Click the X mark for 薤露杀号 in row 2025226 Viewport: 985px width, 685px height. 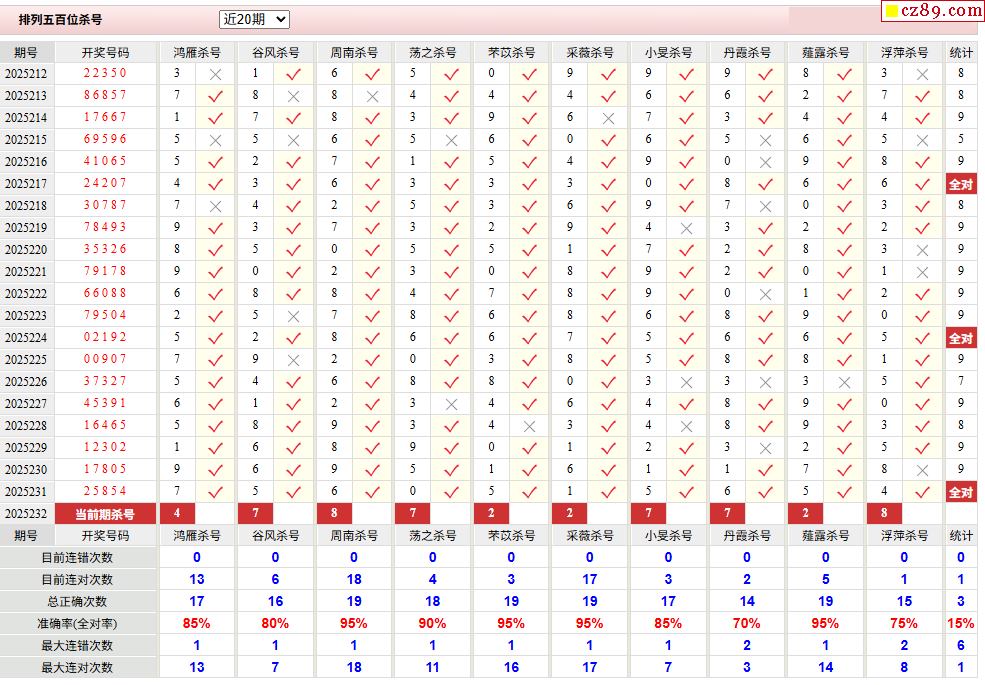(x=844, y=382)
